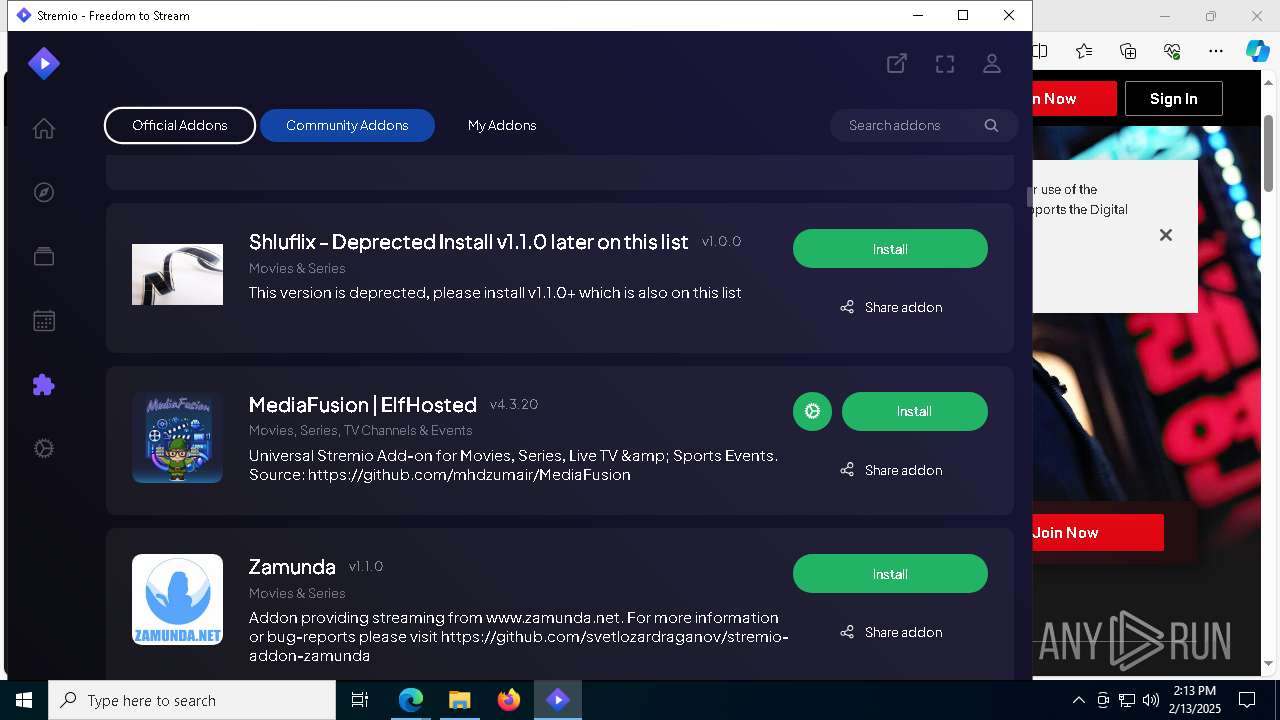Click the magnifier icon in the addon search
1280x720 pixels.
click(x=991, y=125)
